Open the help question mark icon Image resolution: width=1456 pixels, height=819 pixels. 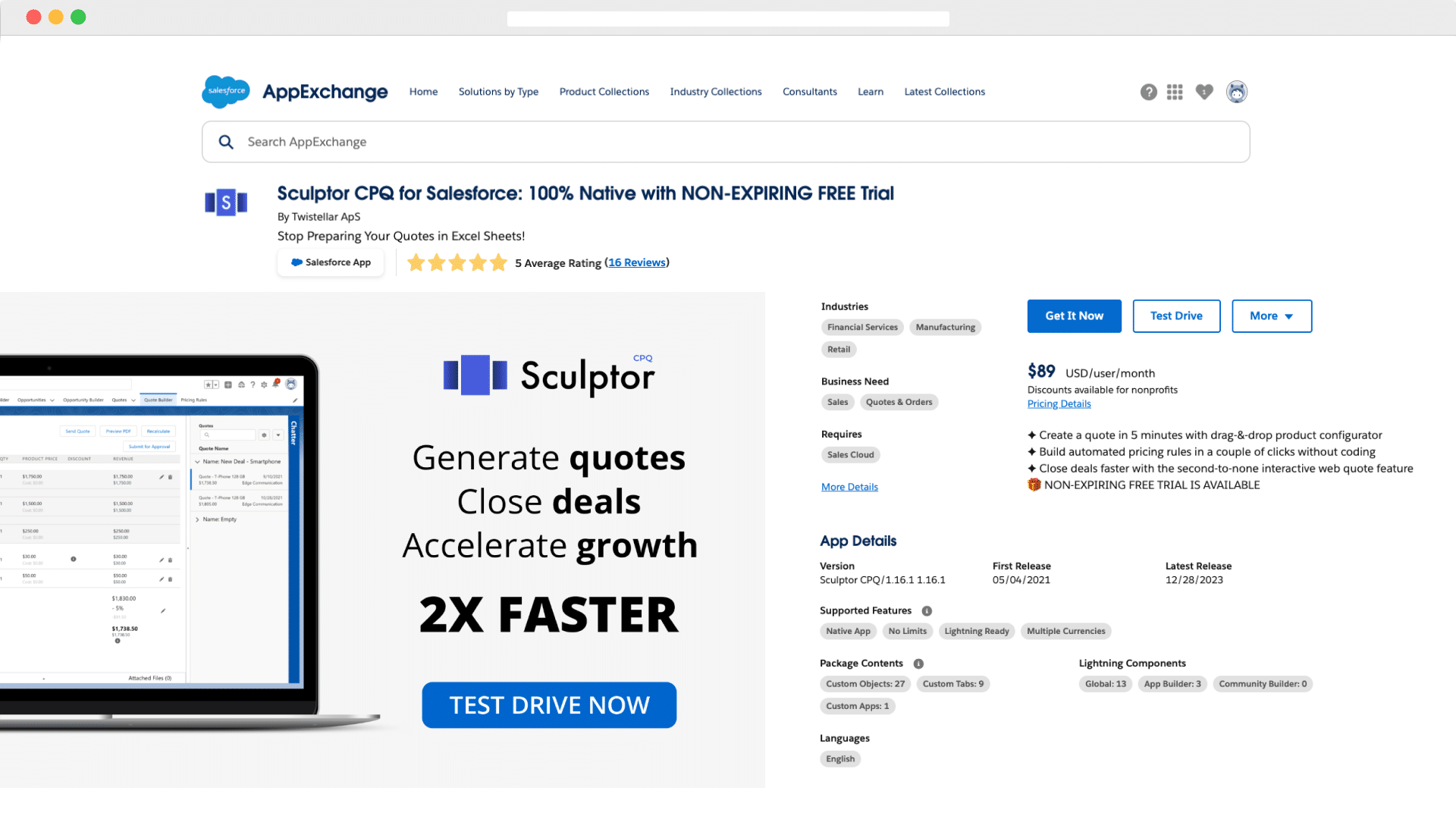(x=1148, y=91)
